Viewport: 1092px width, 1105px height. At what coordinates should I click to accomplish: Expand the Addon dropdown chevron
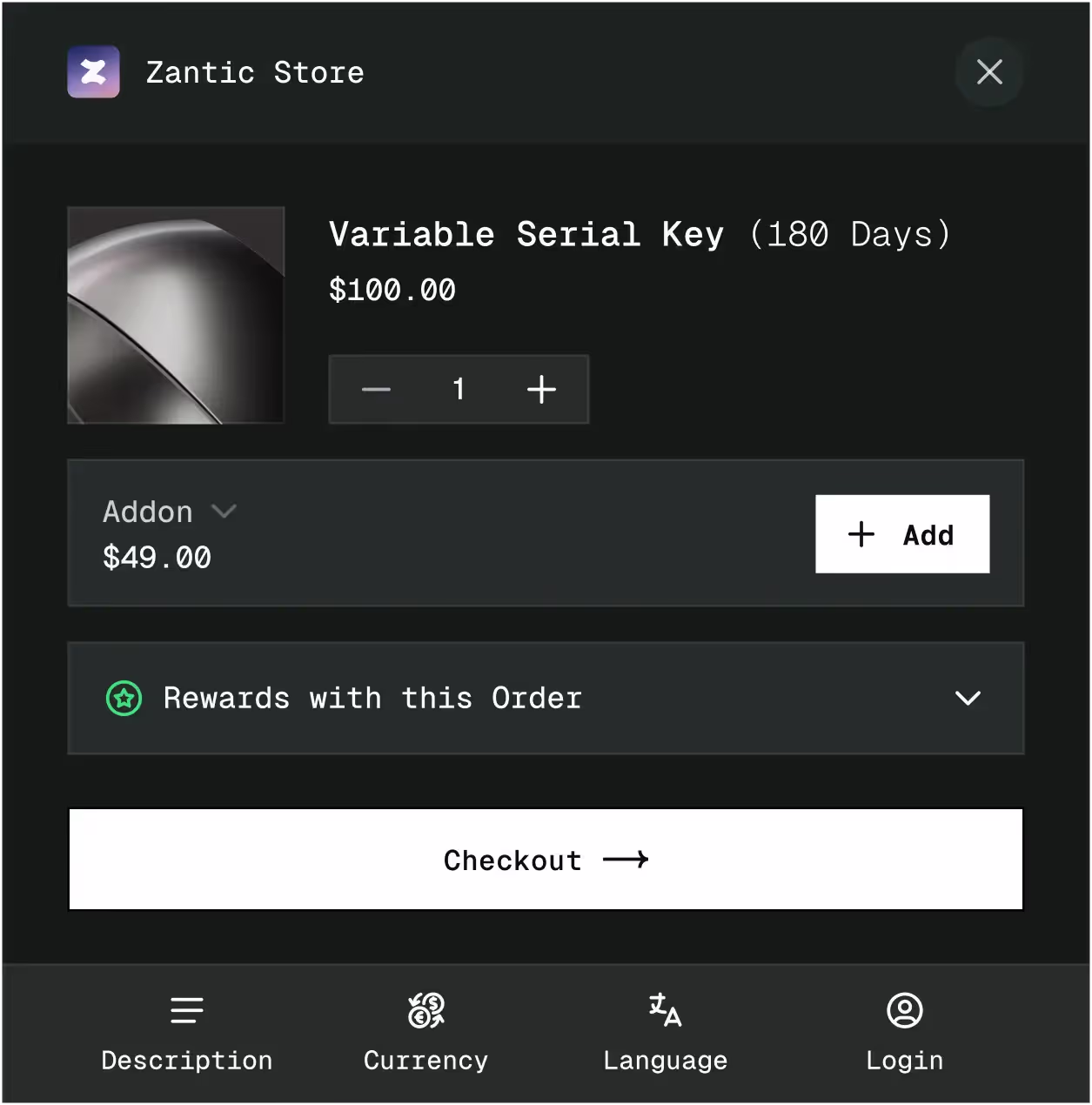click(224, 512)
